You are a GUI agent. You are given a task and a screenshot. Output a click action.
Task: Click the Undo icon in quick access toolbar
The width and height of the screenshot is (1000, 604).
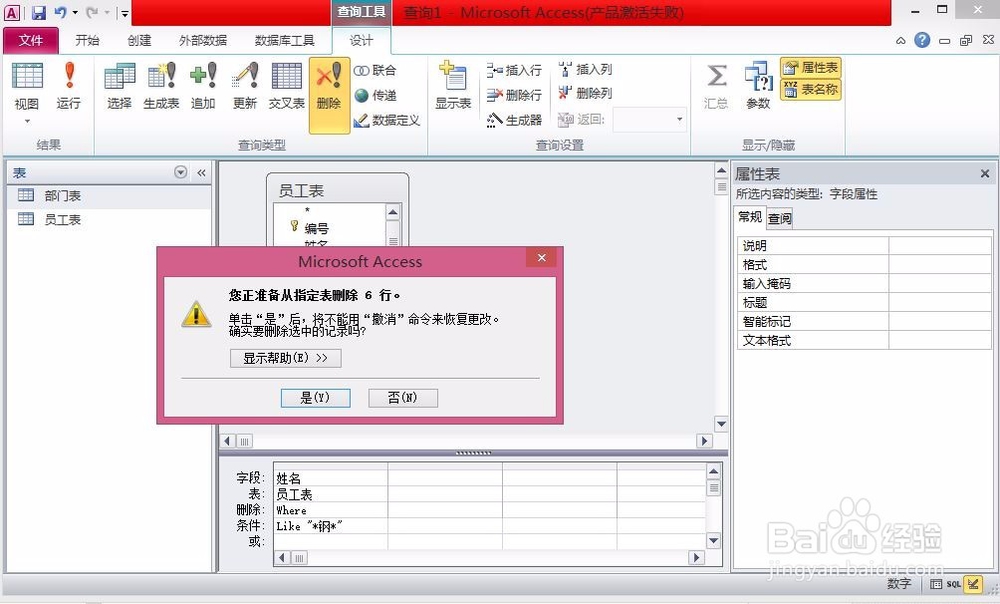[x=60, y=12]
